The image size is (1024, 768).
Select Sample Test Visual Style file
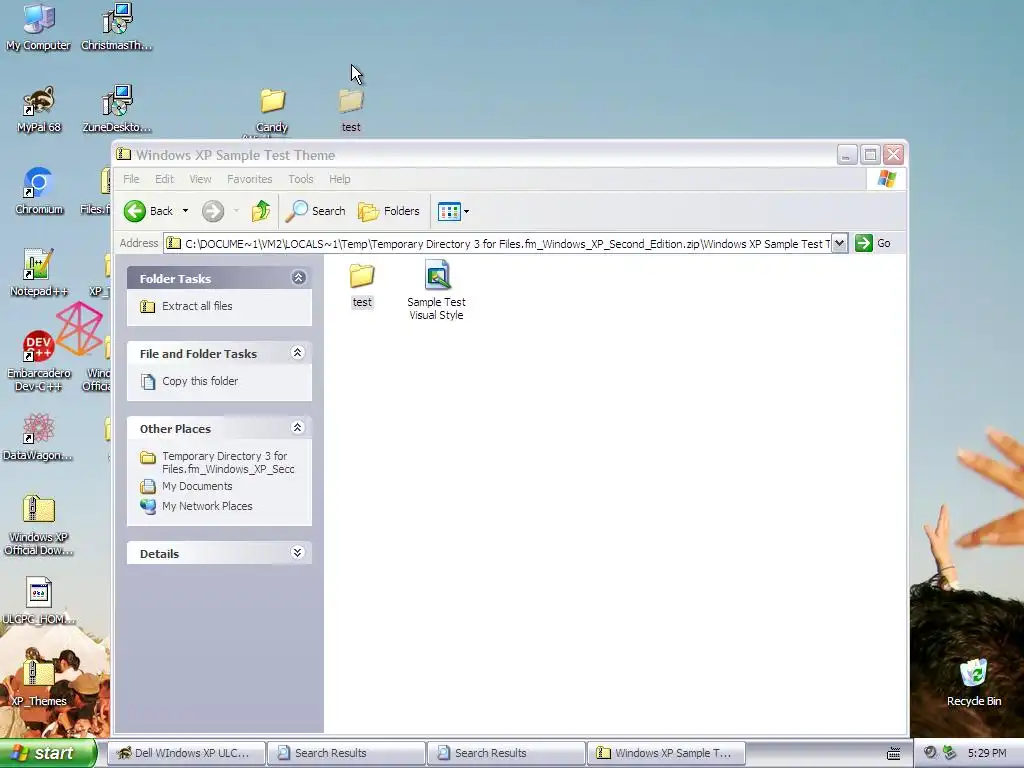click(436, 291)
